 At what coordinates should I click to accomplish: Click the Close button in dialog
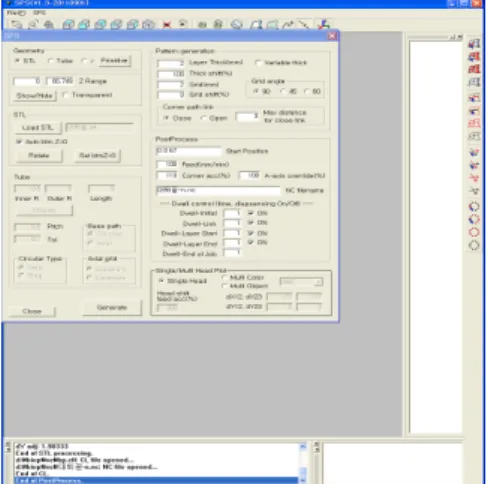point(32,311)
